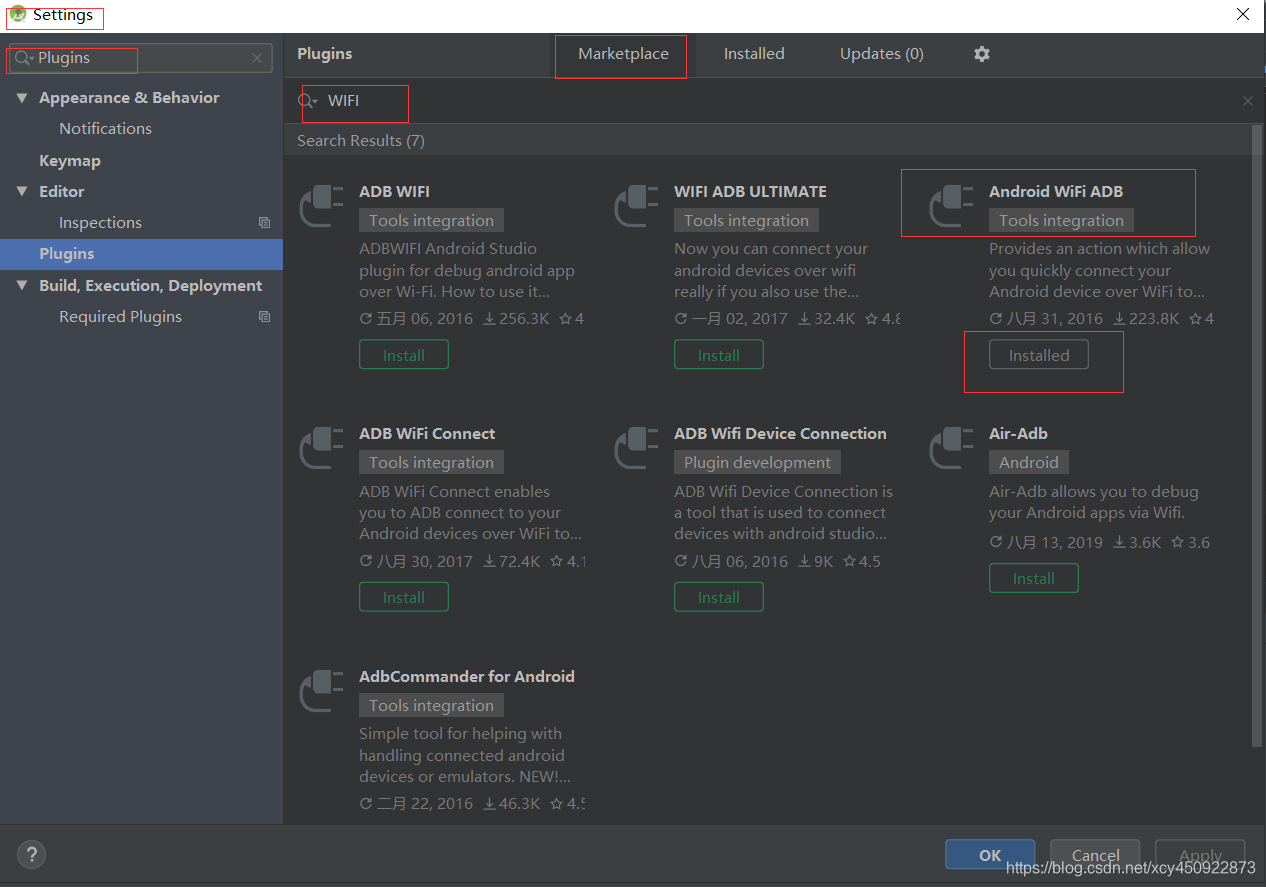
Task: Open the plugins gear settings menu
Action: pyautogui.click(x=982, y=54)
